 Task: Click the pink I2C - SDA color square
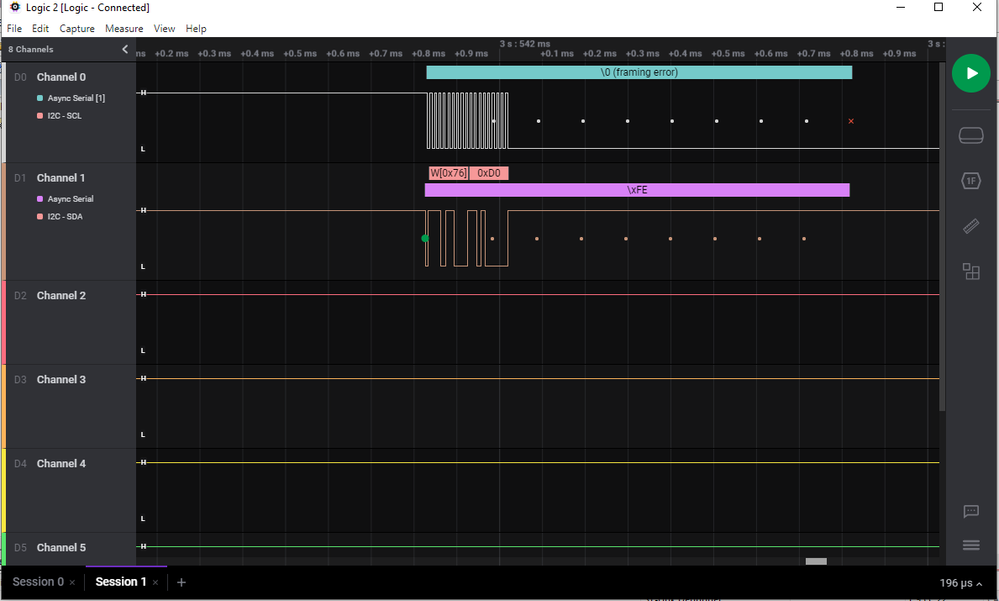click(x=40, y=217)
